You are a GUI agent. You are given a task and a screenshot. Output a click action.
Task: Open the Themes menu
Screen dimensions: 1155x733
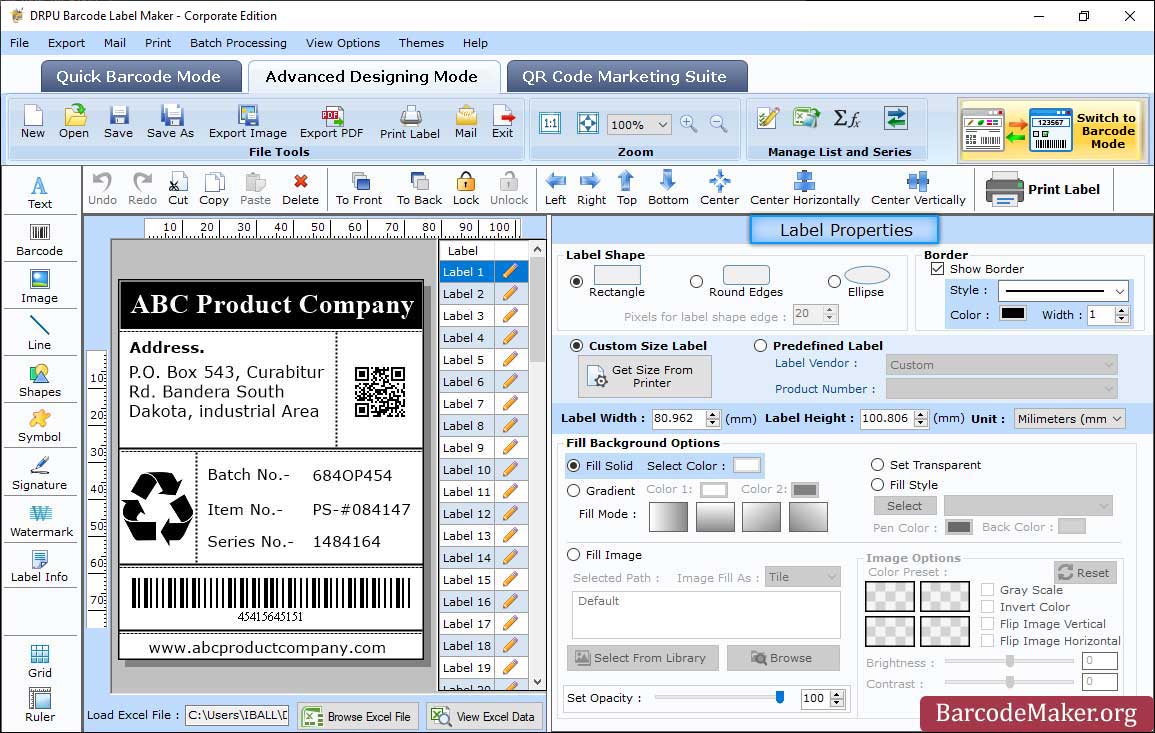421,43
